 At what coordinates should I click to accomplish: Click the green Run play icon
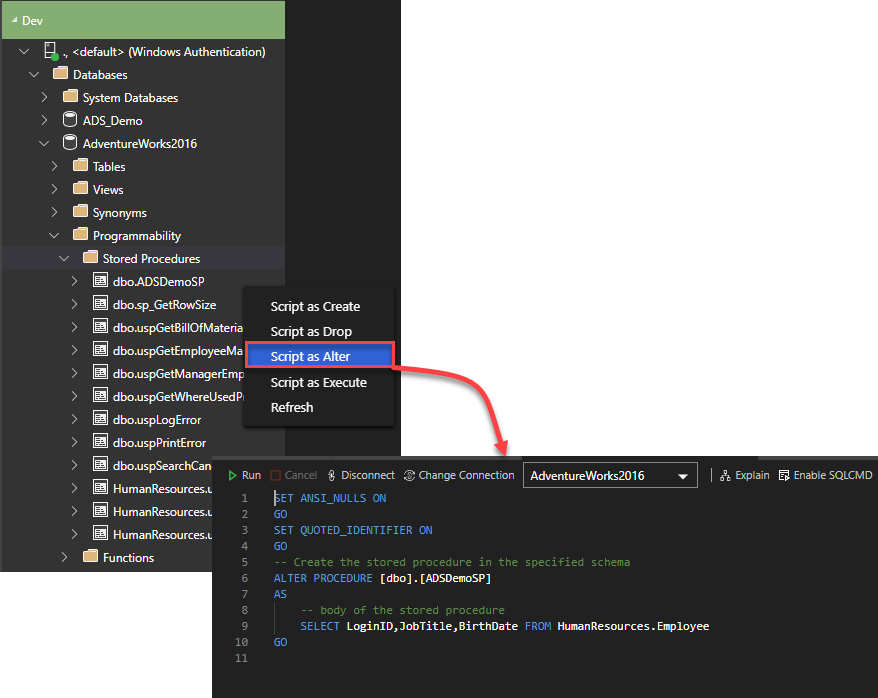click(232, 475)
